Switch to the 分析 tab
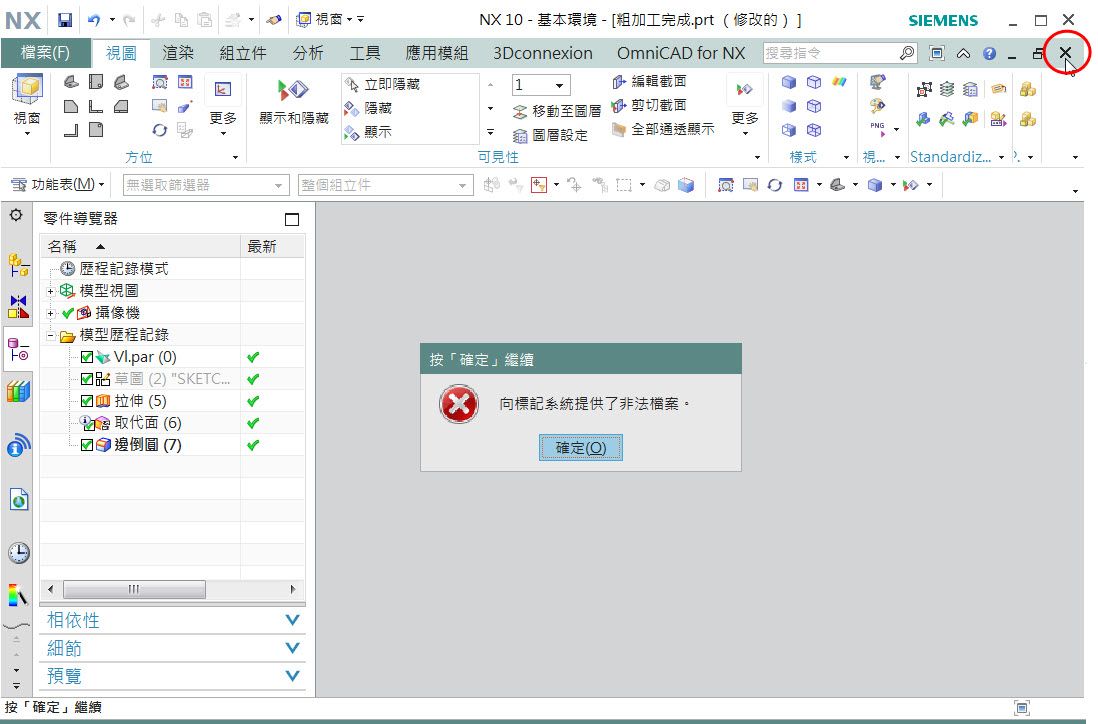Screen dimensions: 1098x724 (x=308, y=53)
